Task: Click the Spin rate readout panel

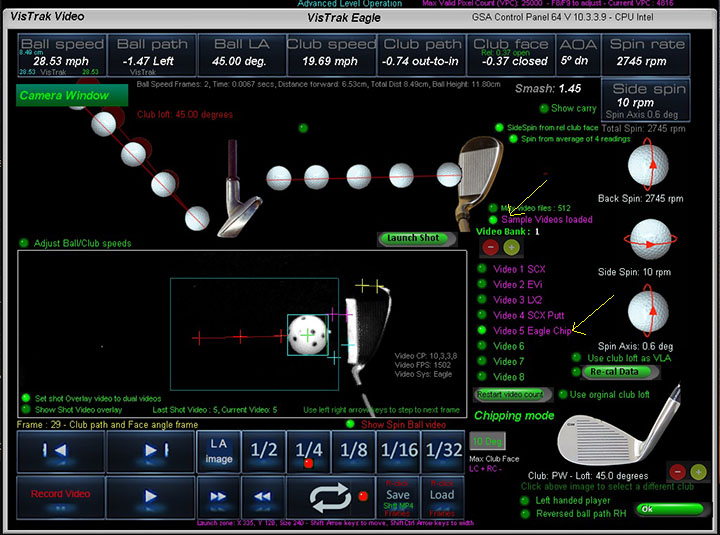Action: tap(646, 55)
